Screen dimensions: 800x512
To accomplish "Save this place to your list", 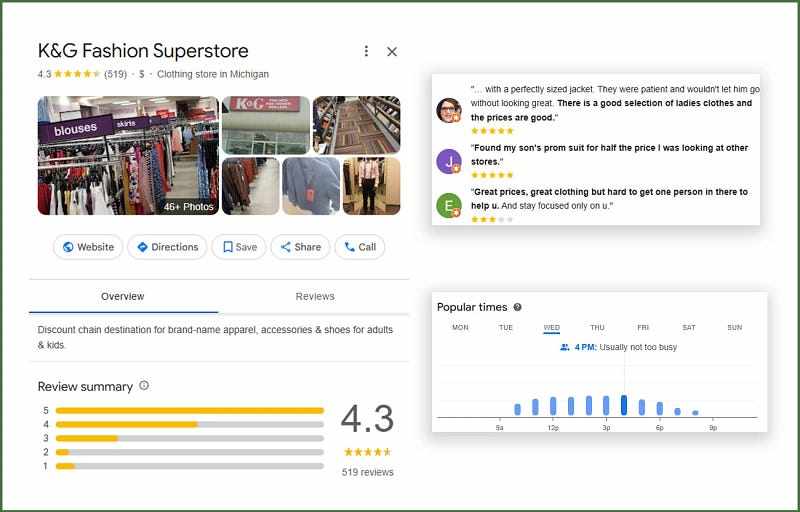I will [239, 247].
